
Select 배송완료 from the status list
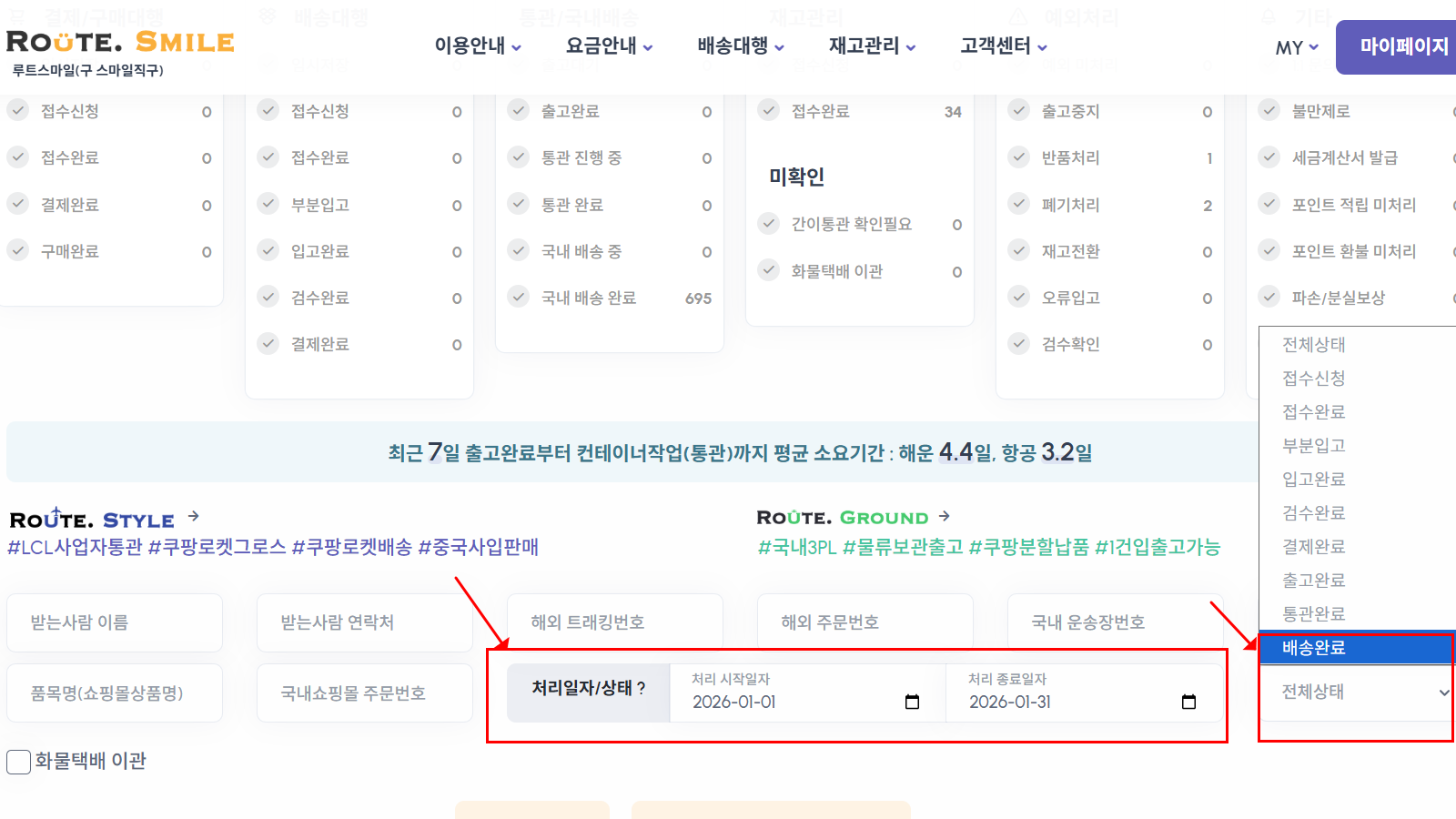pos(1354,649)
